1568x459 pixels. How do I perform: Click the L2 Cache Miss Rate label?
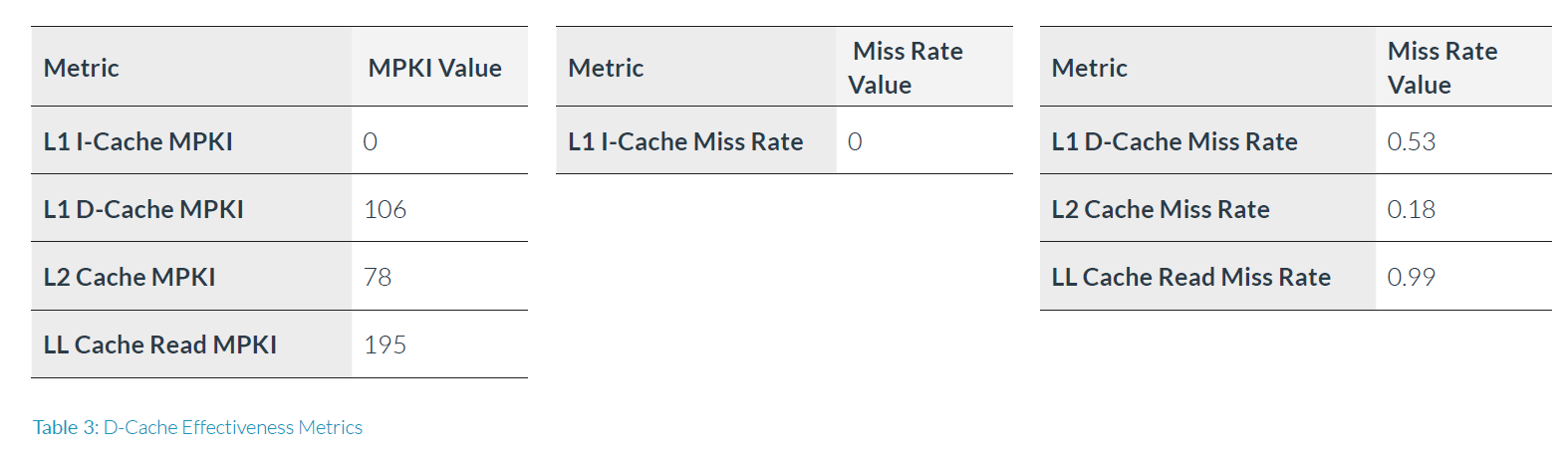pyautogui.click(x=1161, y=209)
